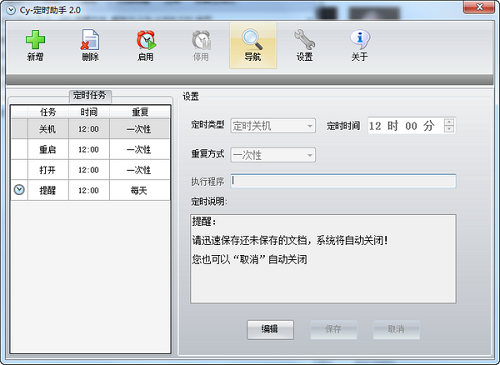
Task: Click the 取消 button
Action: 396,330
